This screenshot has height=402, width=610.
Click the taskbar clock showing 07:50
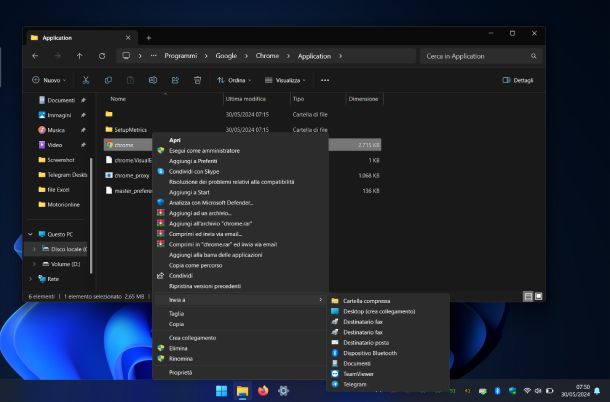click(x=575, y=391)
